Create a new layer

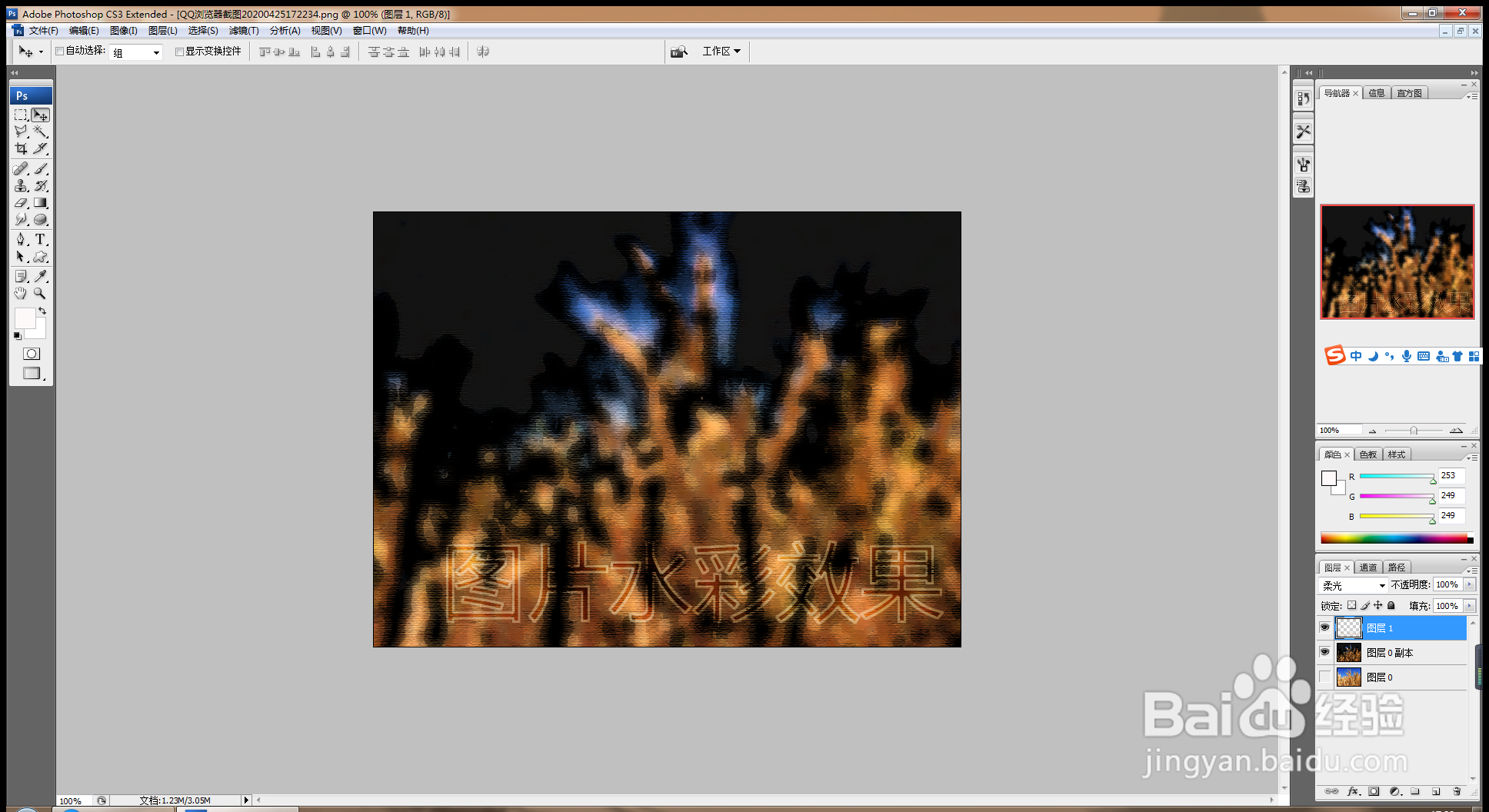[x=1436, y=791]
